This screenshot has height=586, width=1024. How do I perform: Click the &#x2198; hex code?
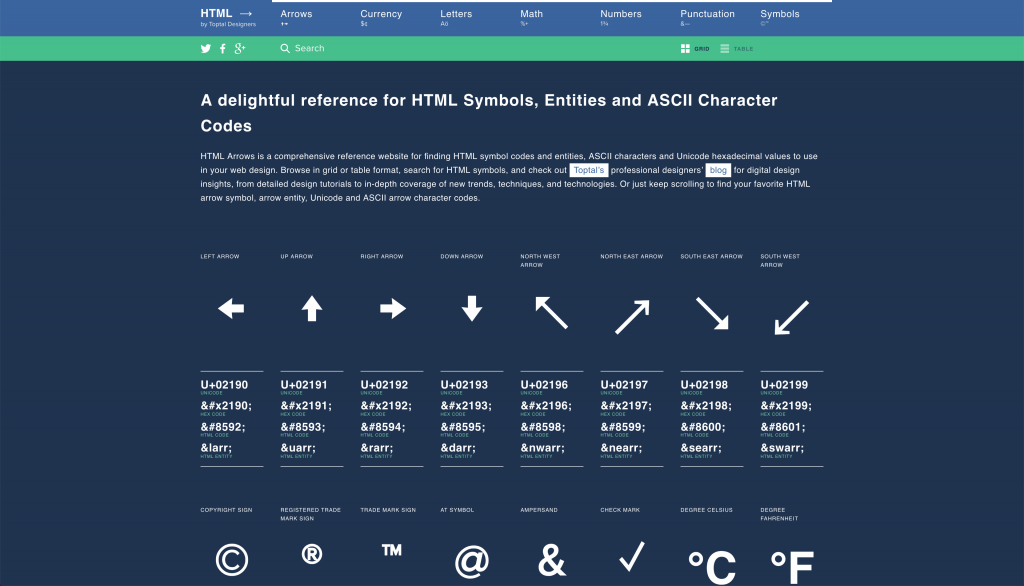[x=706, y=406]
